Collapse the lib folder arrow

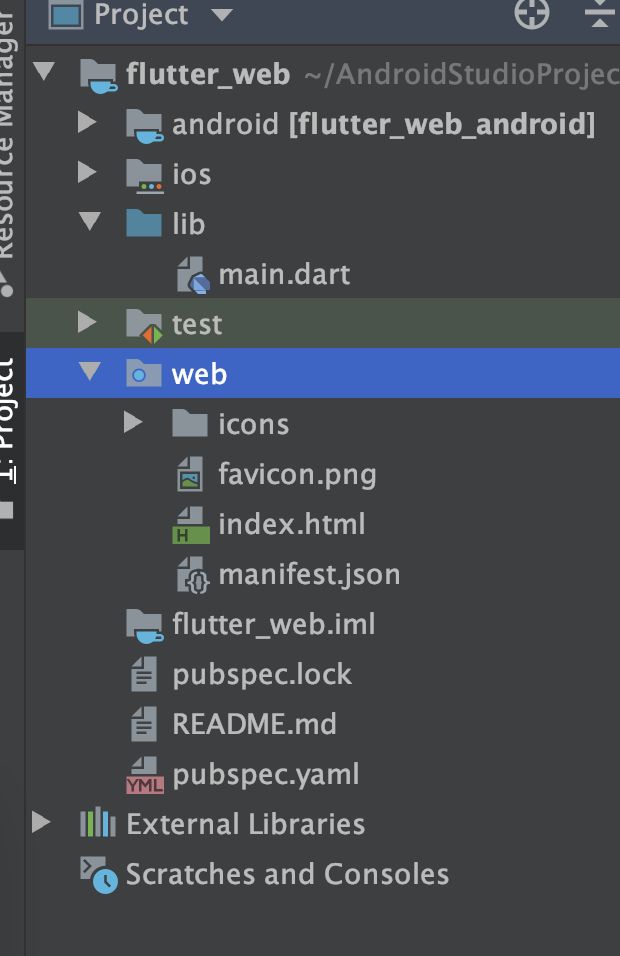(90, 221)
